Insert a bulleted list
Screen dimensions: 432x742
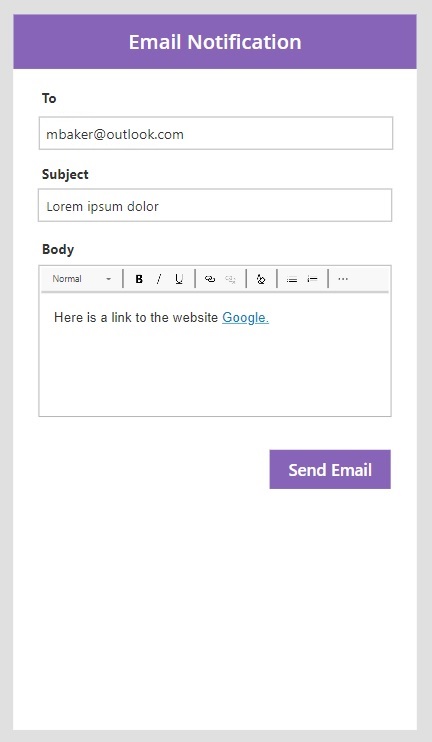[x=292, y=279]
